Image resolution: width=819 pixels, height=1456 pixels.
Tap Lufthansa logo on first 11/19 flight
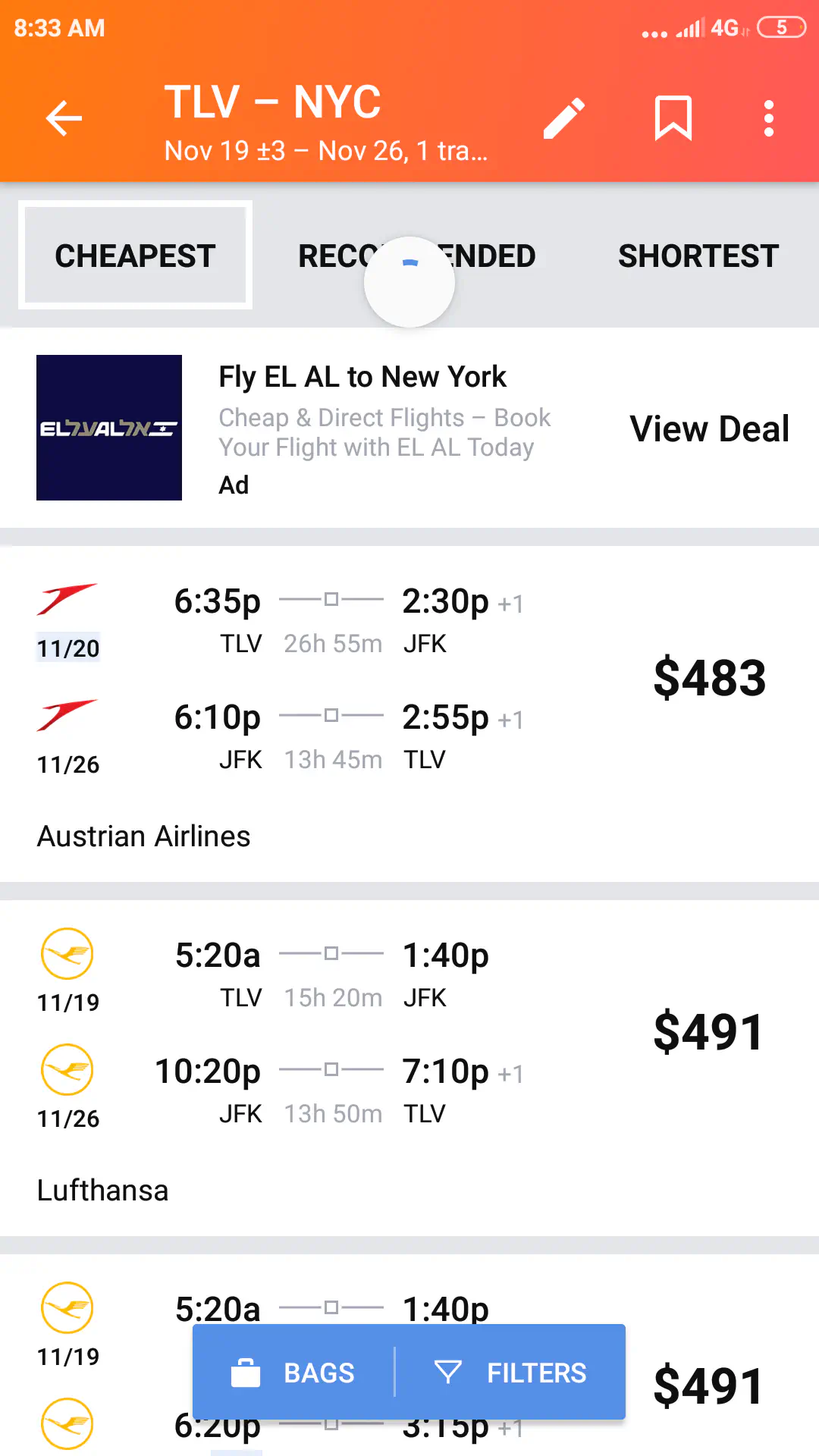click(x=67, y=953)
